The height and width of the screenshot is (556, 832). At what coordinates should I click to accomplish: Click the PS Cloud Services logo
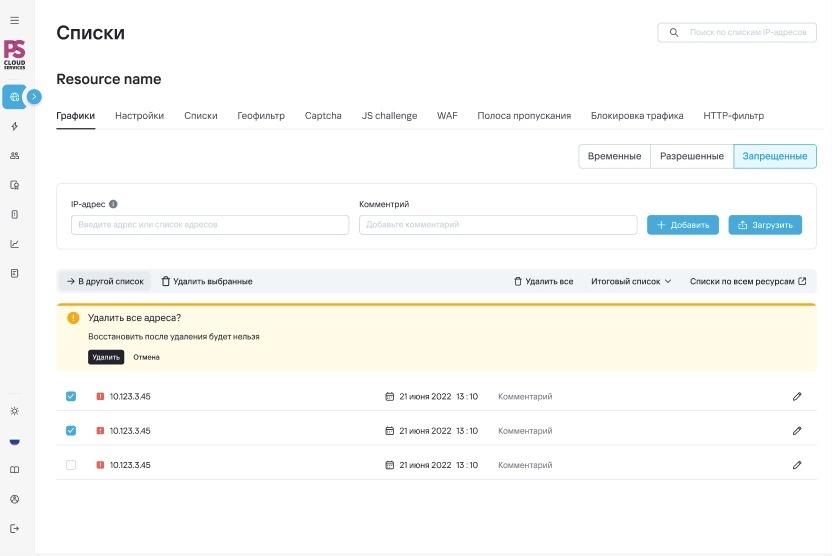[14, 55]
